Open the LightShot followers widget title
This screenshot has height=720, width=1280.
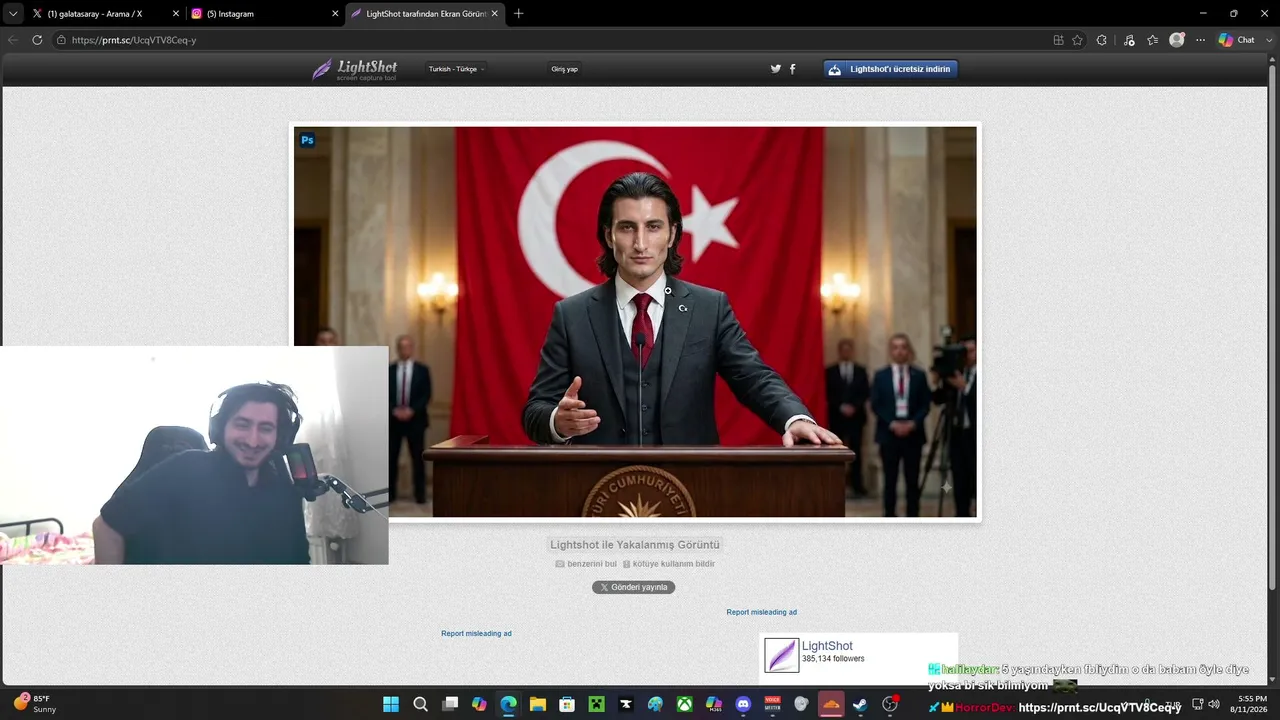click(x=827, y=646)
